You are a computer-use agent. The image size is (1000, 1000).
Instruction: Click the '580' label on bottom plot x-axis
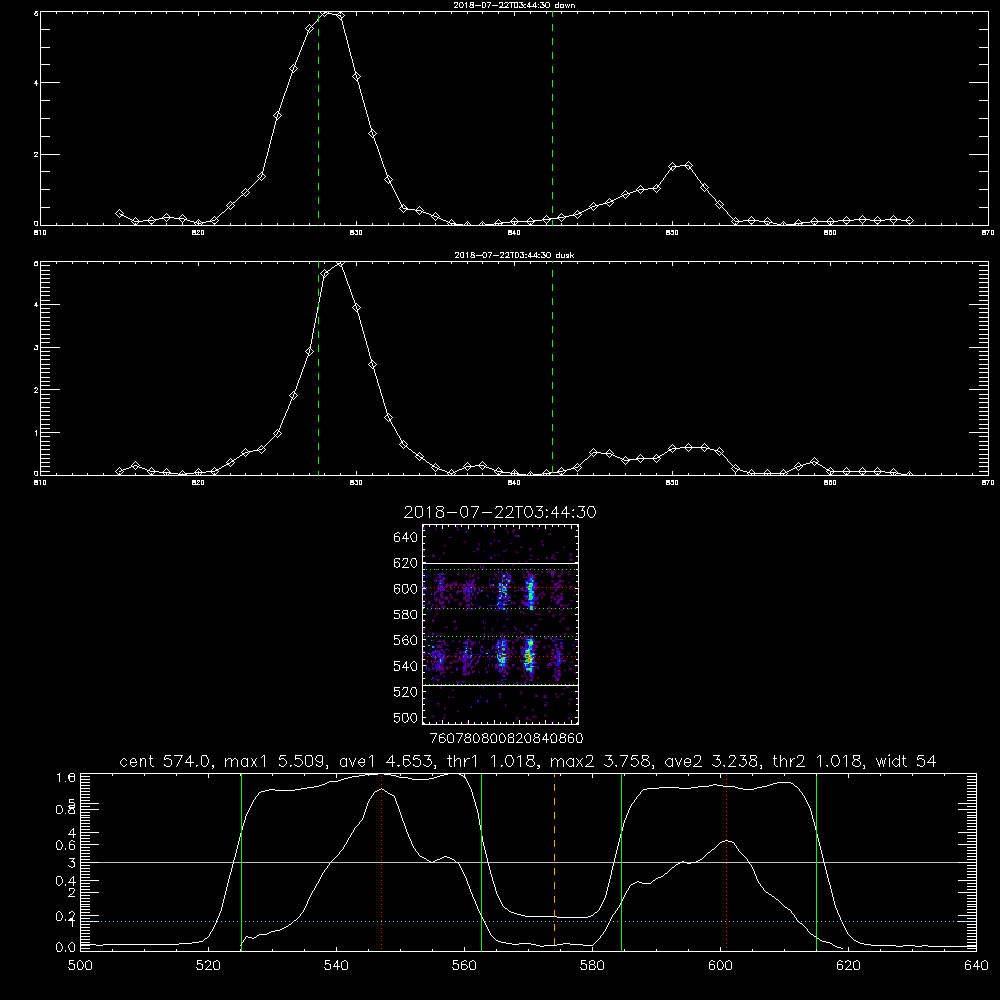(592, 966)
